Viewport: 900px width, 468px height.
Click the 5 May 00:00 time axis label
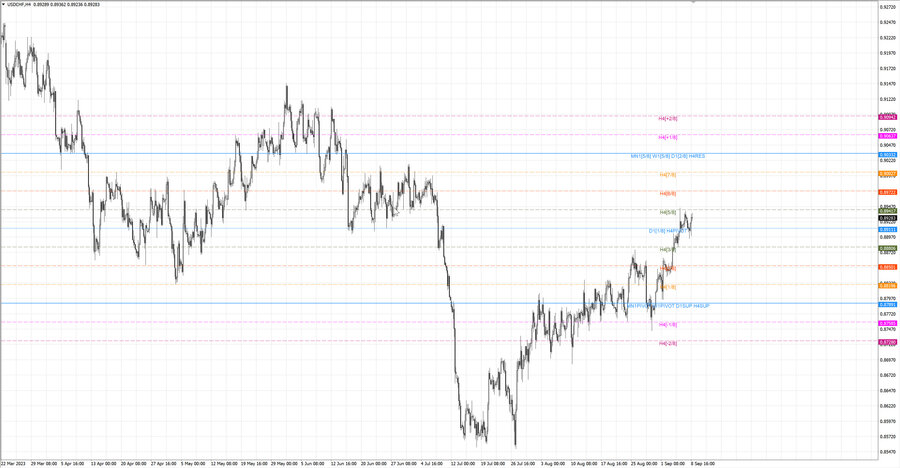point(193,463)
